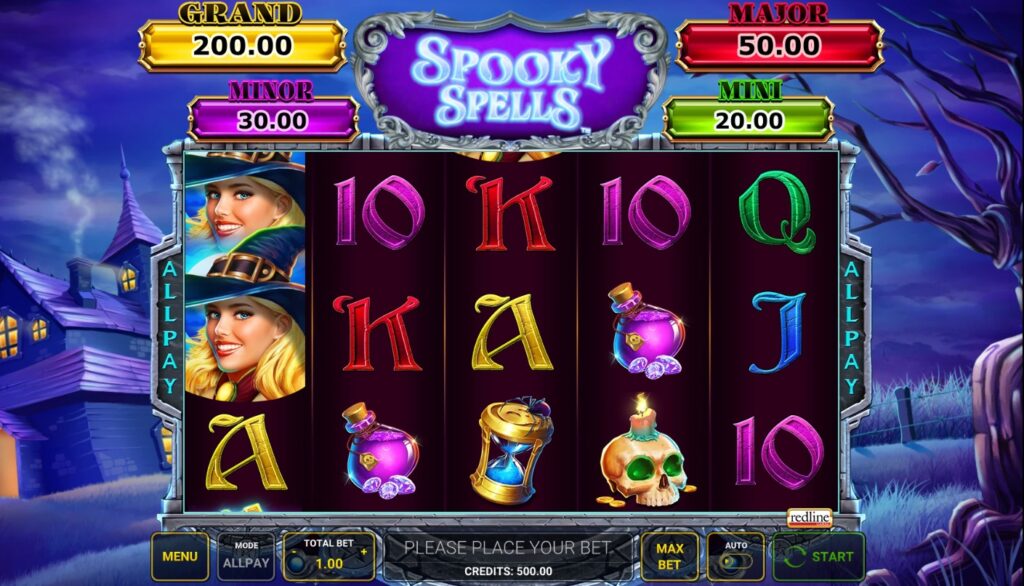Click the blue J symbol
Viewport: 1024px width, 586px height.
[x=778, y=332]
